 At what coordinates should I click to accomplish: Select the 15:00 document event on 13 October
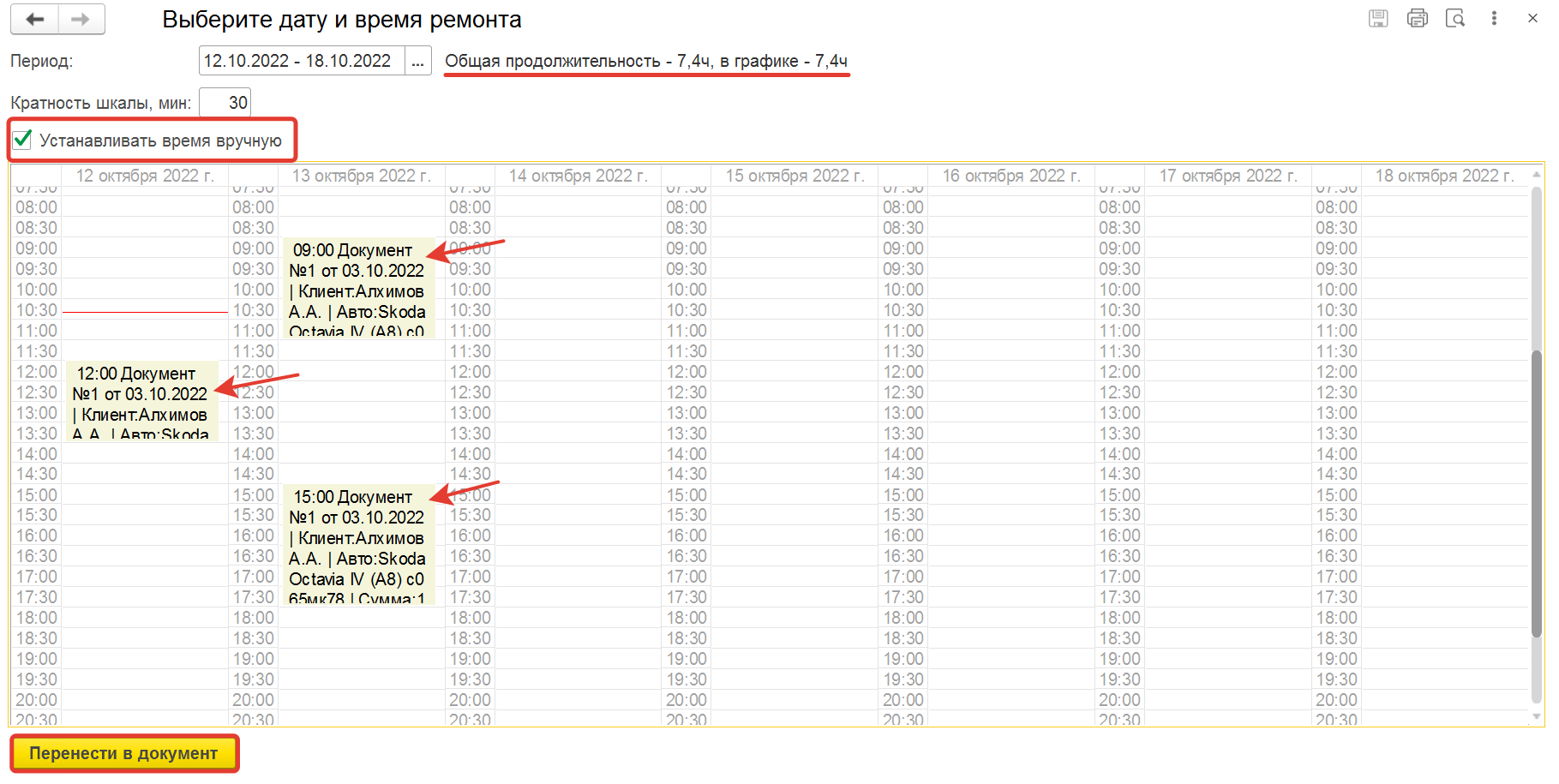[358, 546]
